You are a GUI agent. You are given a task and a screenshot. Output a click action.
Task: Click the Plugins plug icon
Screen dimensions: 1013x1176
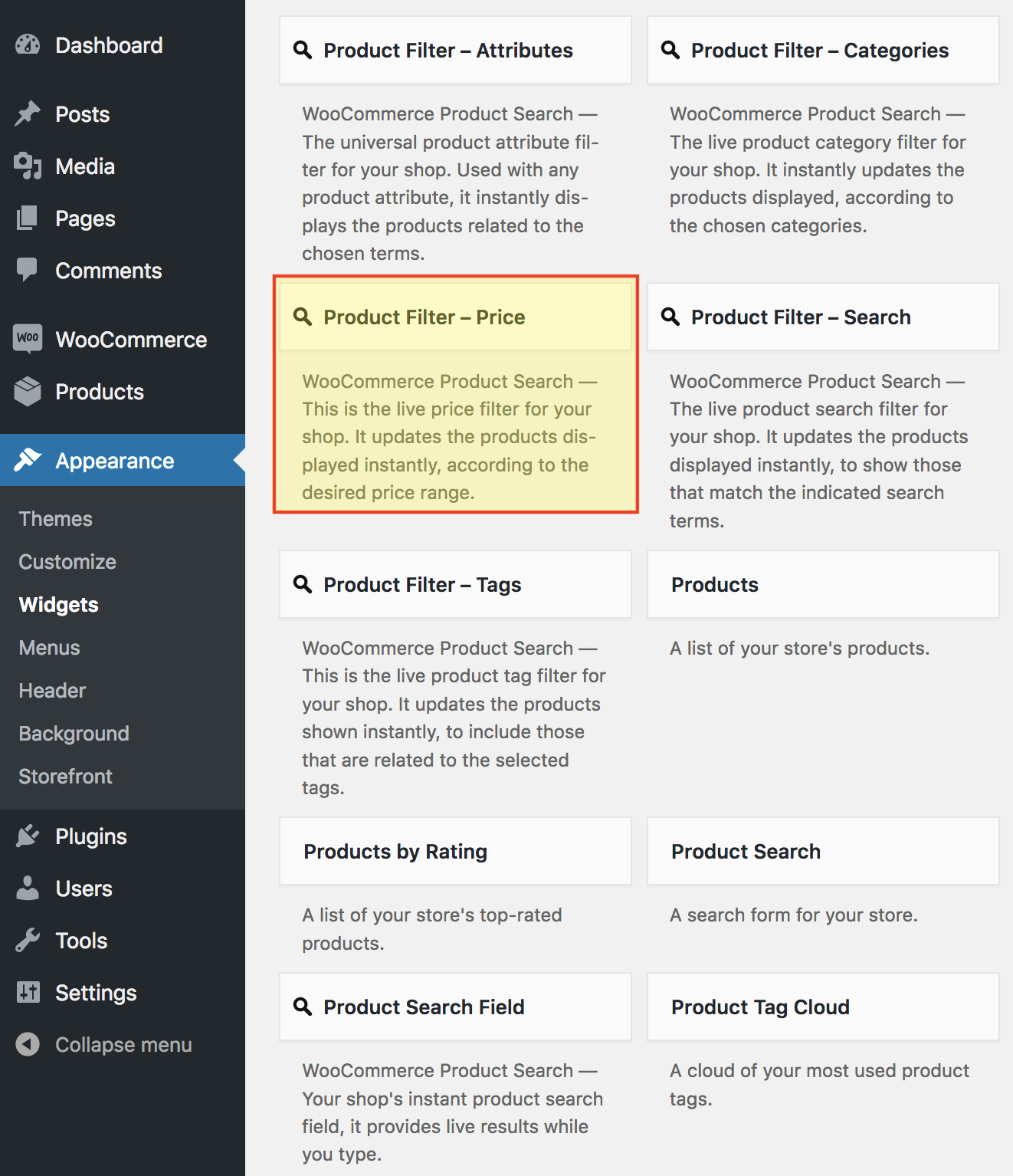tap(28, 836)
